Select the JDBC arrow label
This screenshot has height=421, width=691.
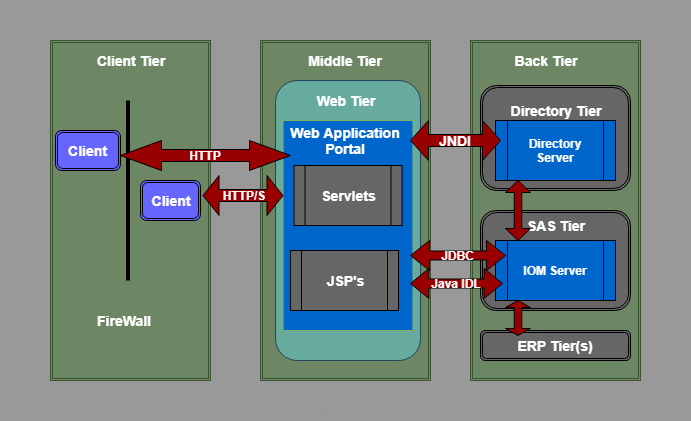tap(457, 256)
